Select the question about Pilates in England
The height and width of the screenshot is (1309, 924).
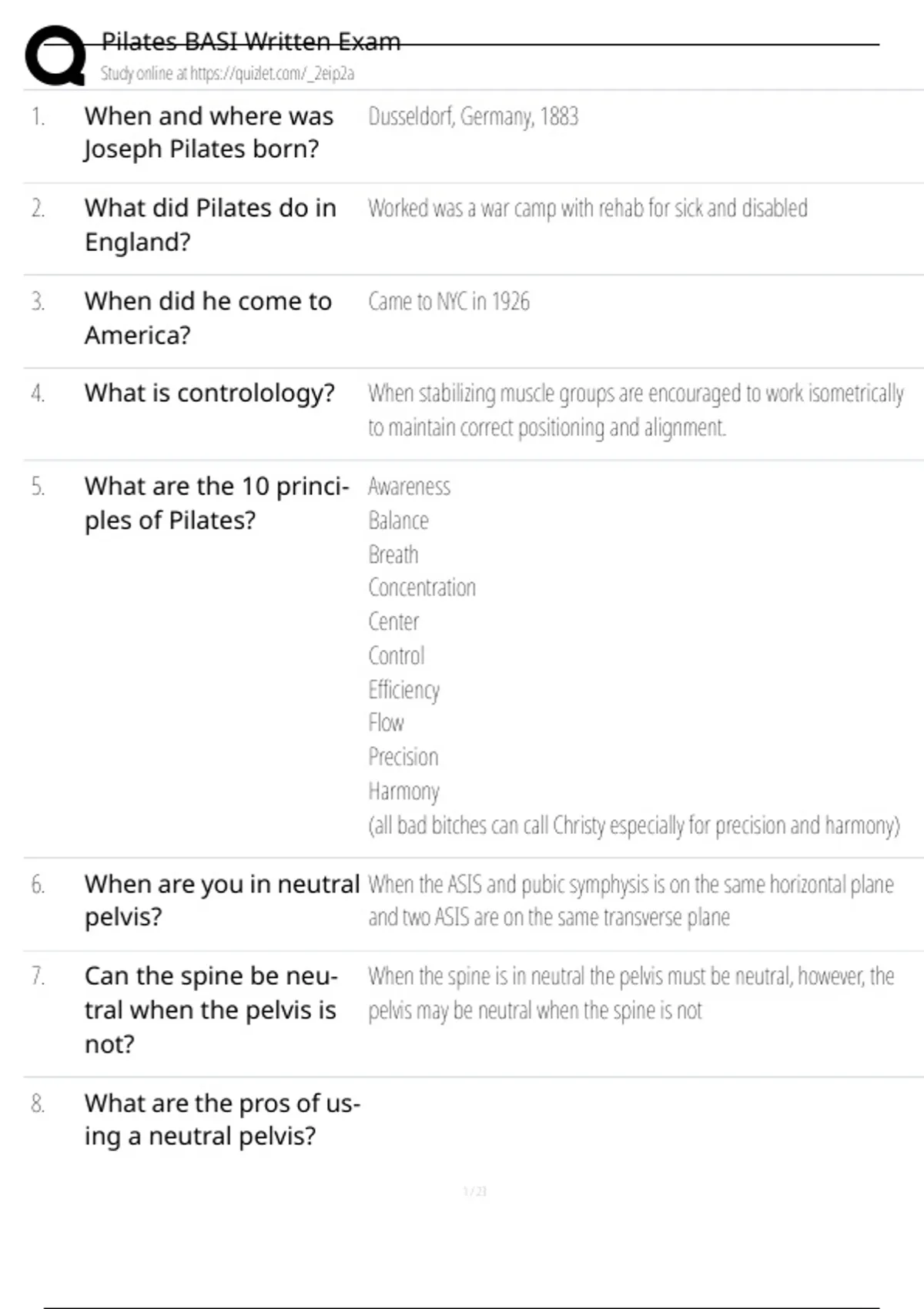click(210, 225)
